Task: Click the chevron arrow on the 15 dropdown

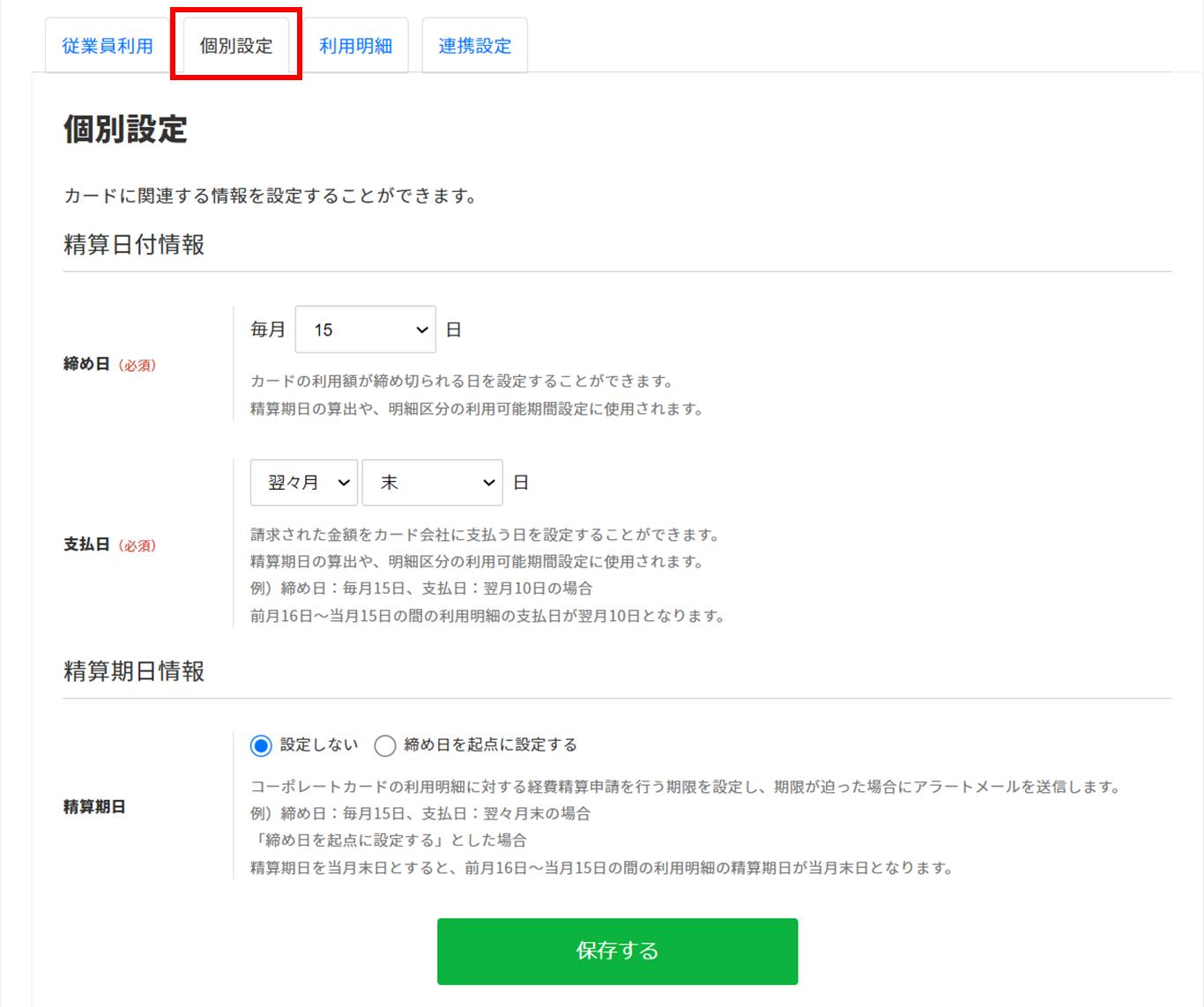Action: coord(421,329)
